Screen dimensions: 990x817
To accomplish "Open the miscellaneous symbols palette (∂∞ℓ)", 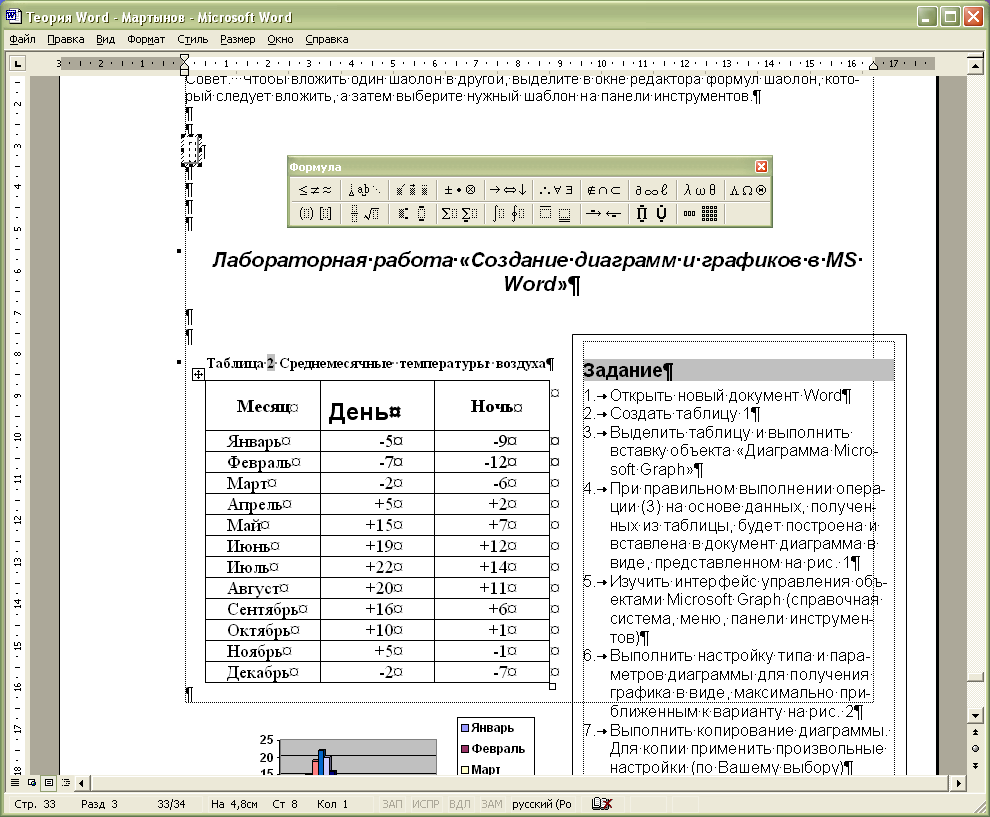I will pyautogui.click(x=652, y=190).
